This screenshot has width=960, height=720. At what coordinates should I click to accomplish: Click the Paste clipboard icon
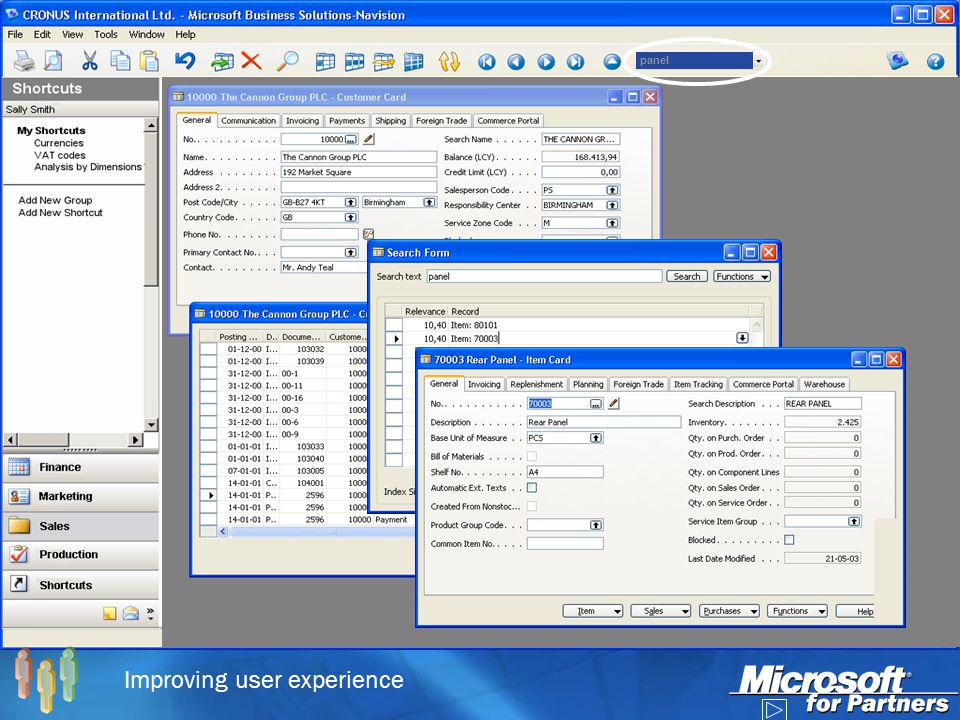(149, 61)
